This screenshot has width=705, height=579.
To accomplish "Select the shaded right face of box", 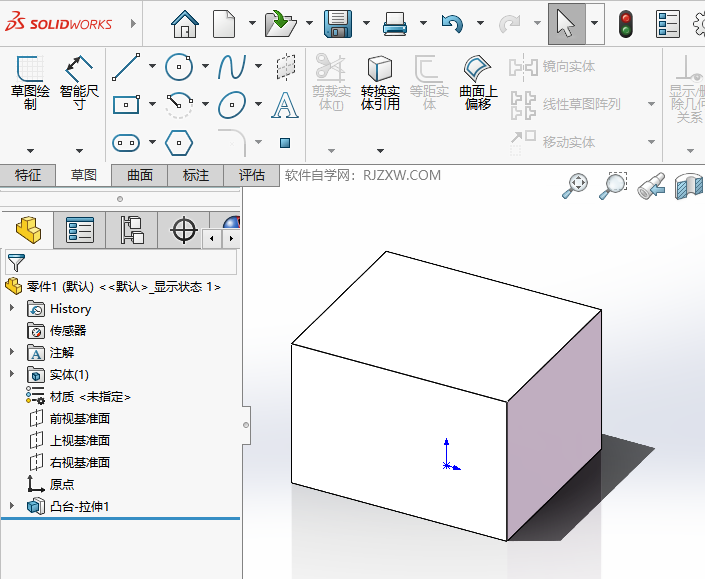I will coord(554,423).
